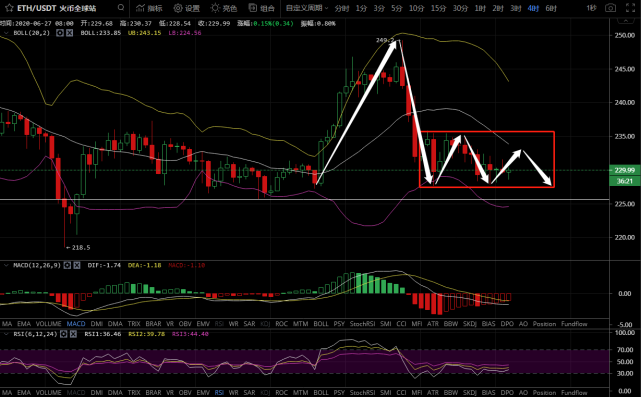Take a chart snapshot with camera icon

(610, 8)
